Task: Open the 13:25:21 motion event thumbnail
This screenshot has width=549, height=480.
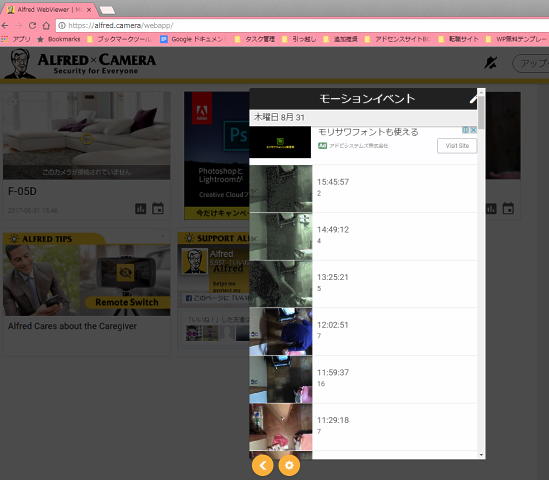Action: (x=280, y=284)
